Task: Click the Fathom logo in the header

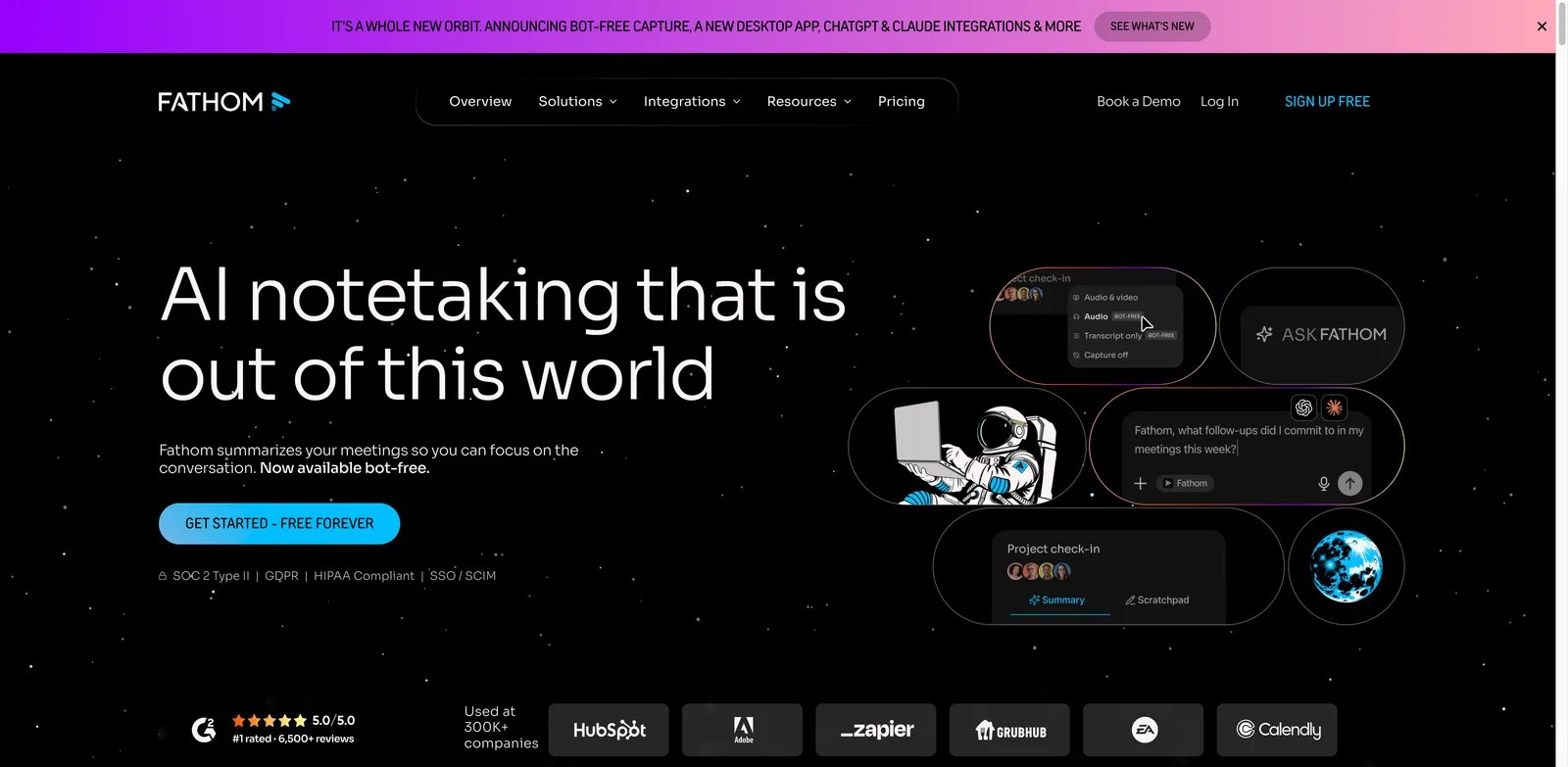Action: [x=224, y=101]
